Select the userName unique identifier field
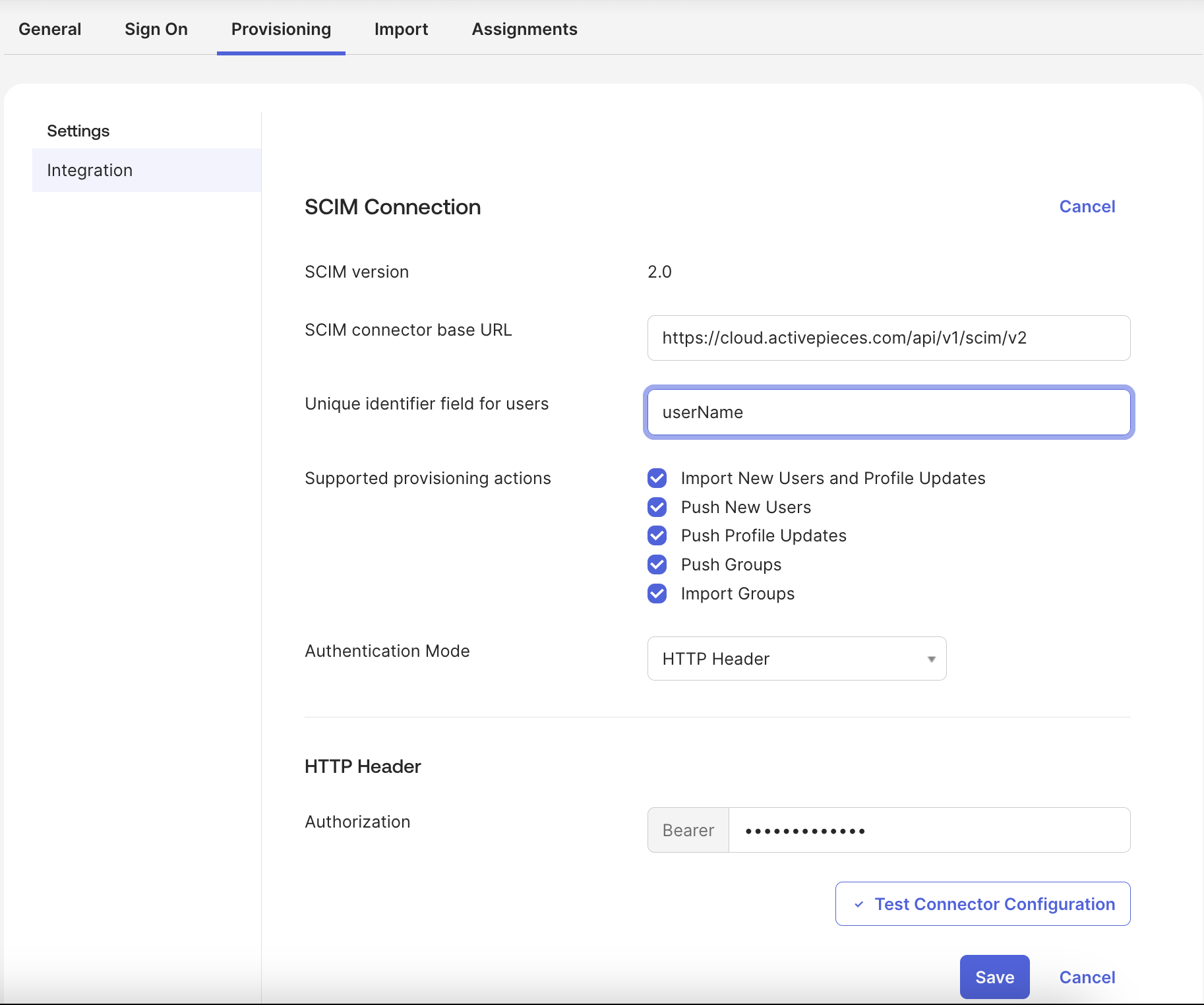The height and width of the screenshot is (1005, 1204). tap(888, 412)
